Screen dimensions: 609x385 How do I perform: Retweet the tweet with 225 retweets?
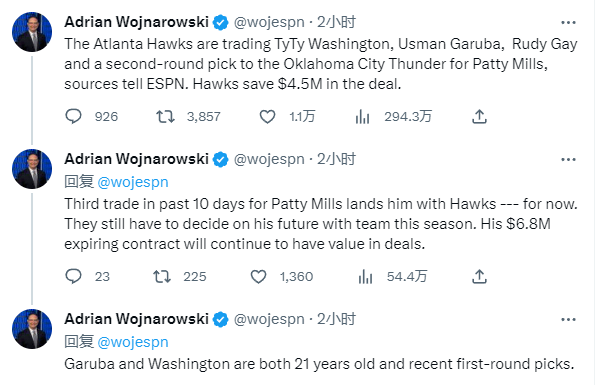[x=162, y=276]
